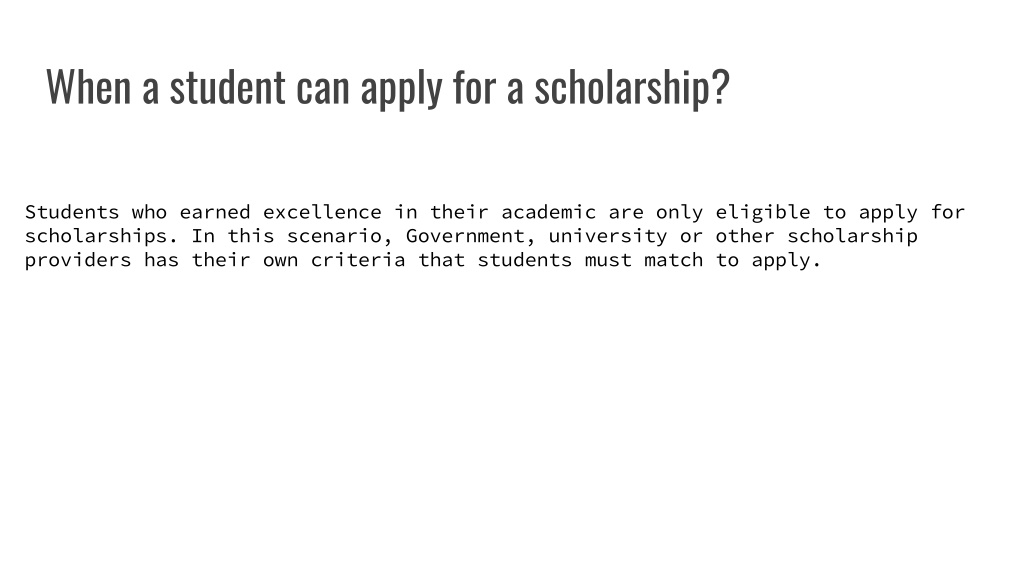Click the word "own" before criteria
The height and width of the screenshot is (576, 1024).
tap(281, 261)
